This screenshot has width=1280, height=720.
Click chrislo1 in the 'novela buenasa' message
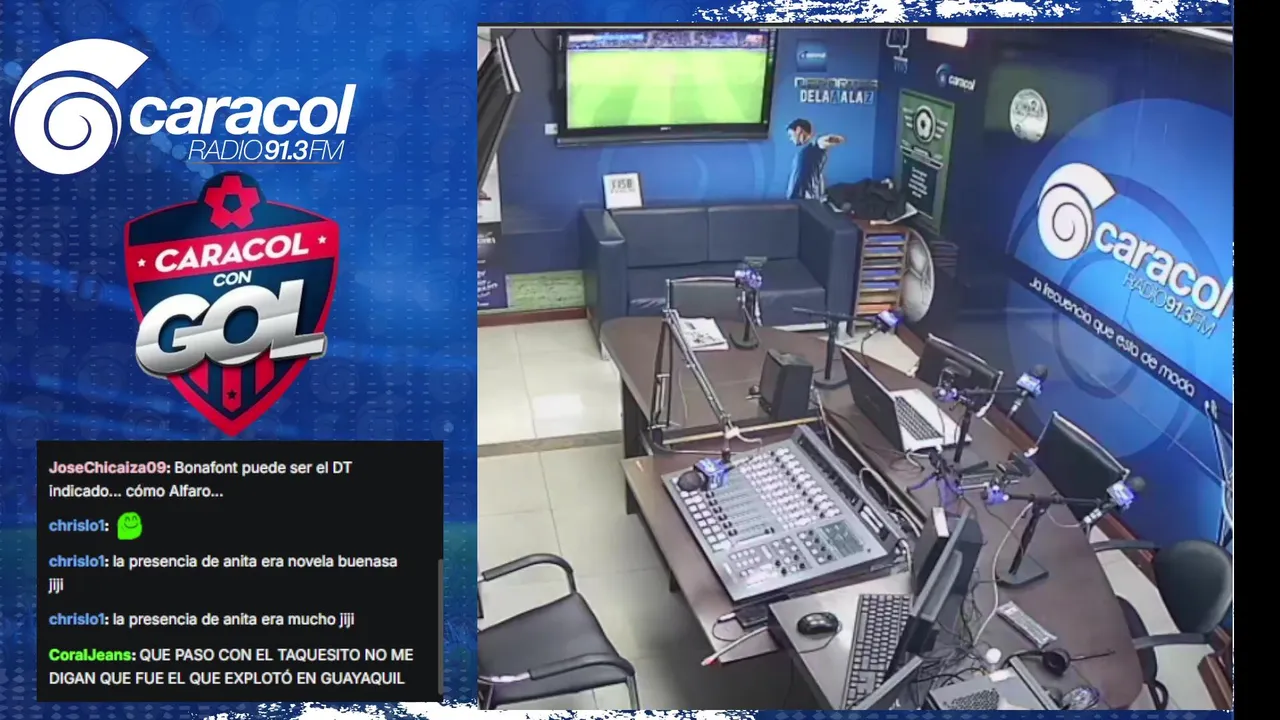click(78, 561)
